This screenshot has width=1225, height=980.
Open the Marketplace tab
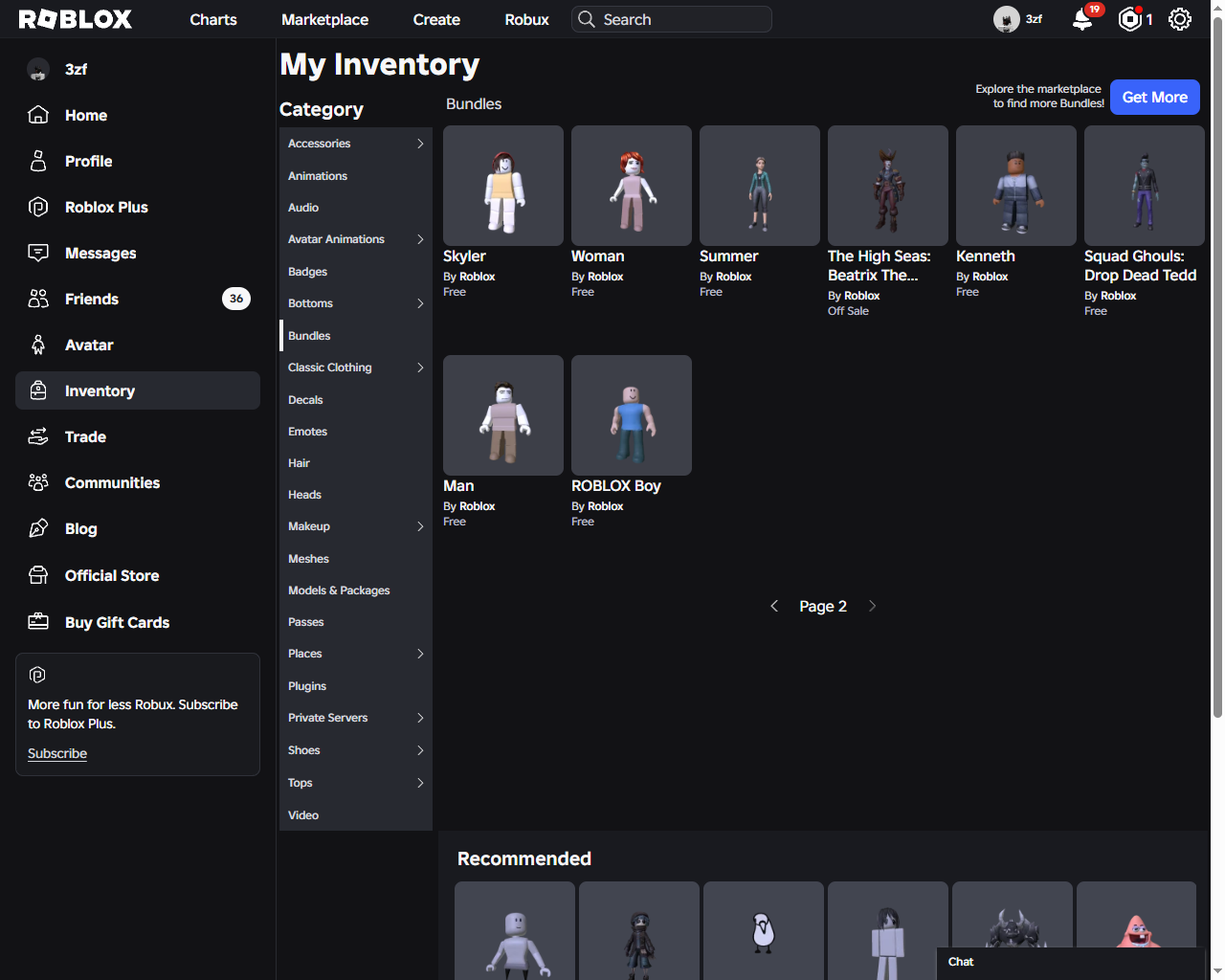coord(324,19)
